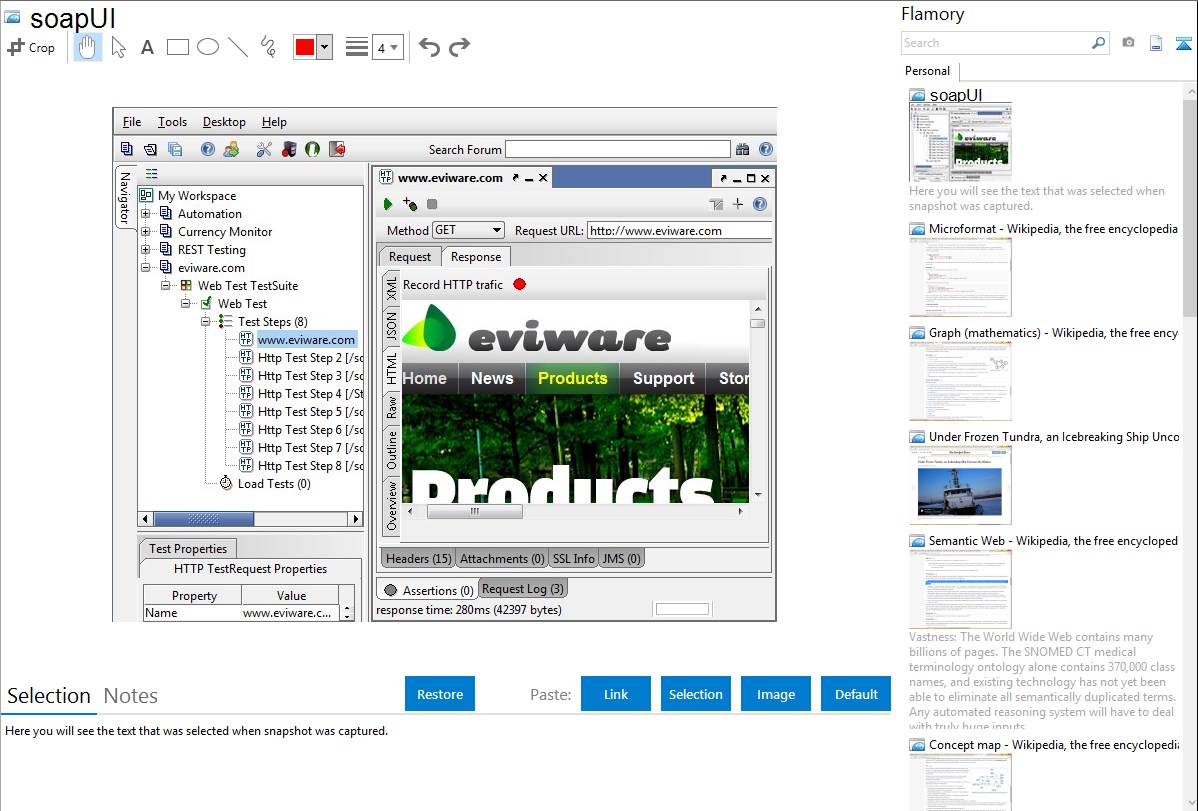The image size is (1198, 811).
Task: Click the Restore button
Action: pos(440,694)
